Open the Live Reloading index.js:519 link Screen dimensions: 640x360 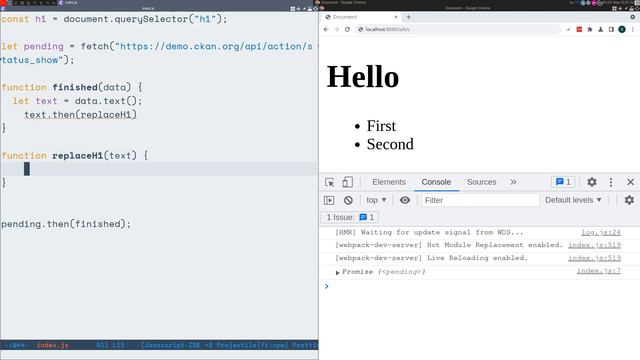point(594,258)
